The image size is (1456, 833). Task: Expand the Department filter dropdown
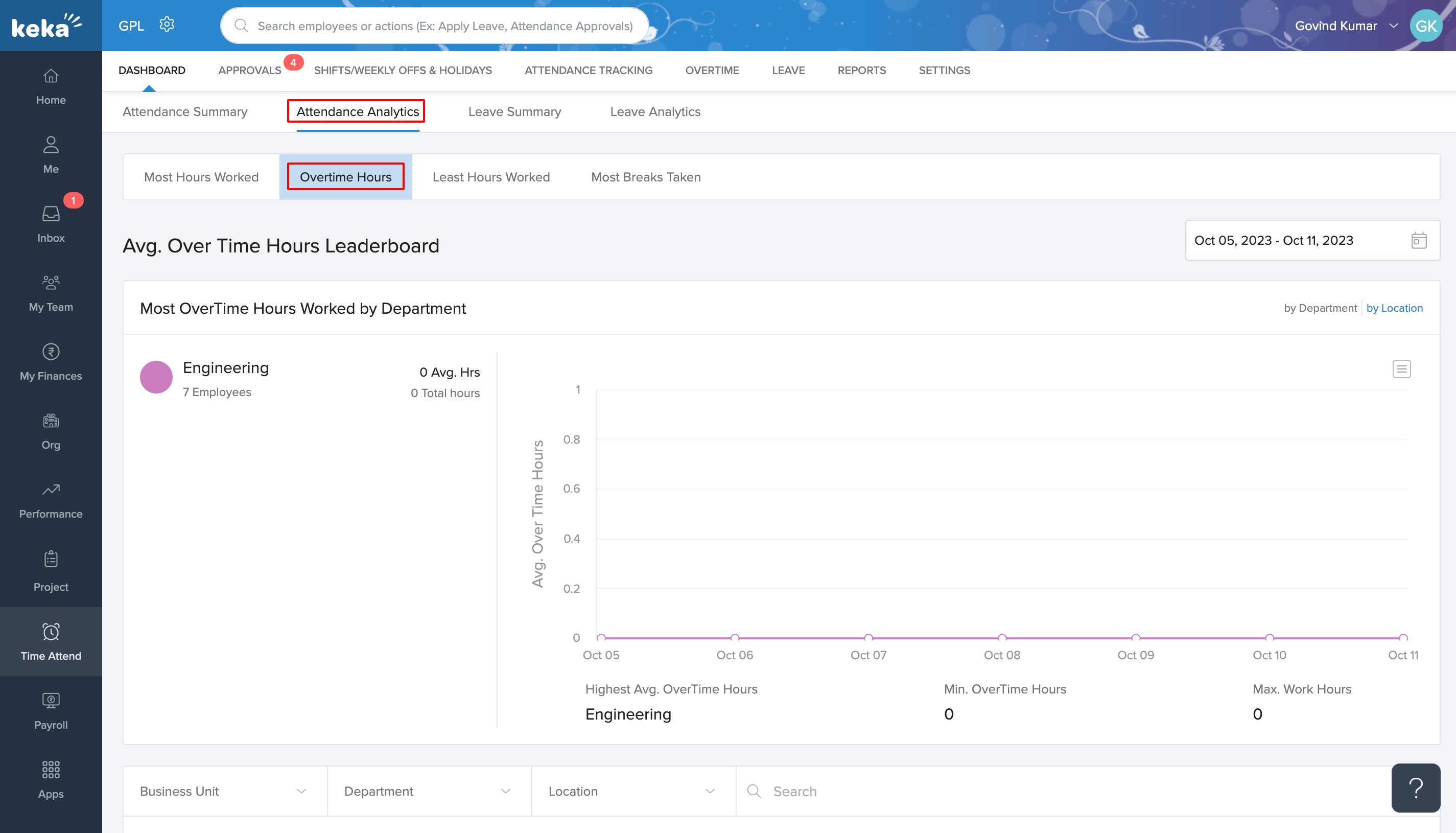click(428, 791)
